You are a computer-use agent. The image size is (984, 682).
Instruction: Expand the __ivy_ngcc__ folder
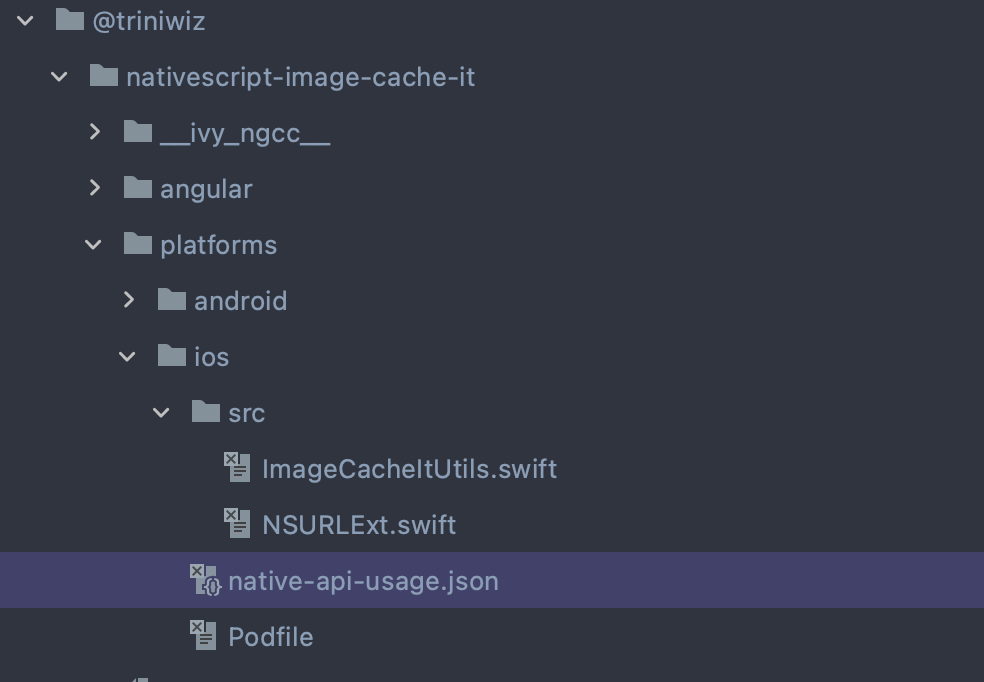click(x=94, y=132)
